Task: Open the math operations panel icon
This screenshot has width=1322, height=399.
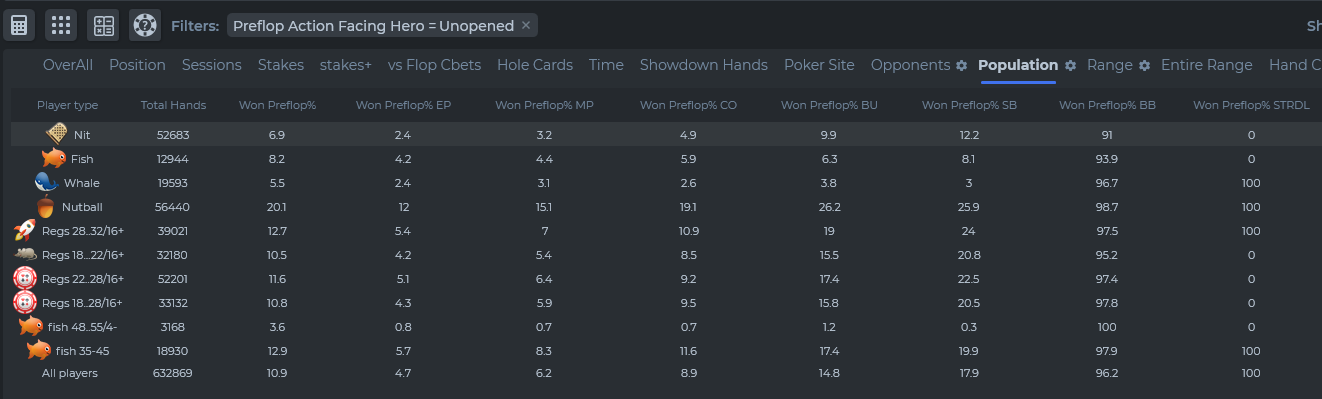Action: pyautogui.click(x=103, y=25)
